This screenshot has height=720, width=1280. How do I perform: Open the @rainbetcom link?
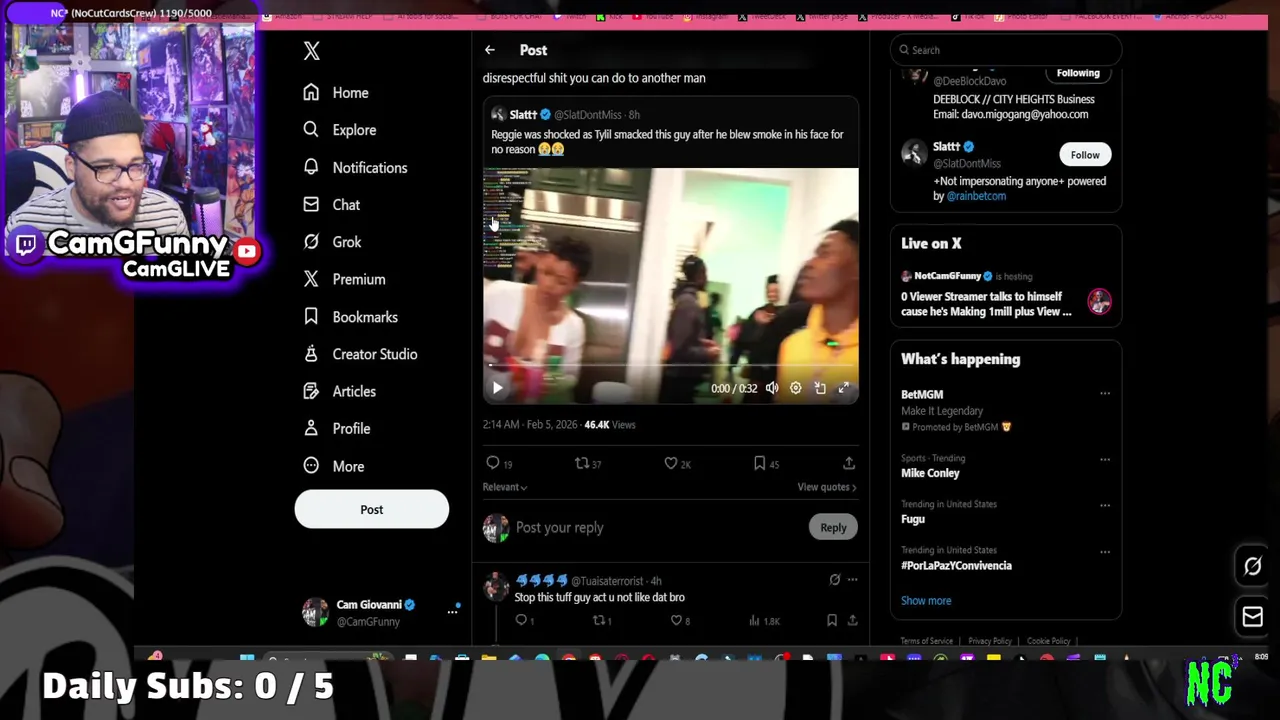pyautogui.click(x=976, y=197)
